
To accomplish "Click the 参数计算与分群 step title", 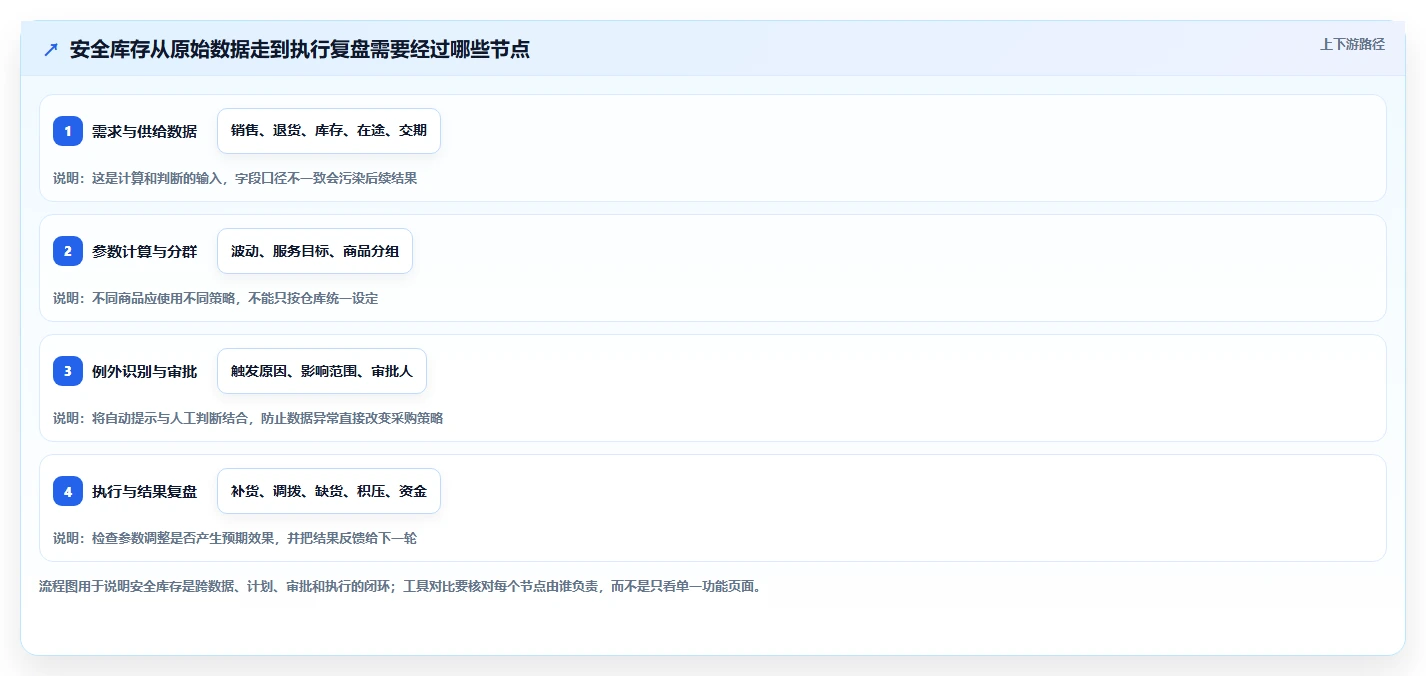I will coord(144,251).
